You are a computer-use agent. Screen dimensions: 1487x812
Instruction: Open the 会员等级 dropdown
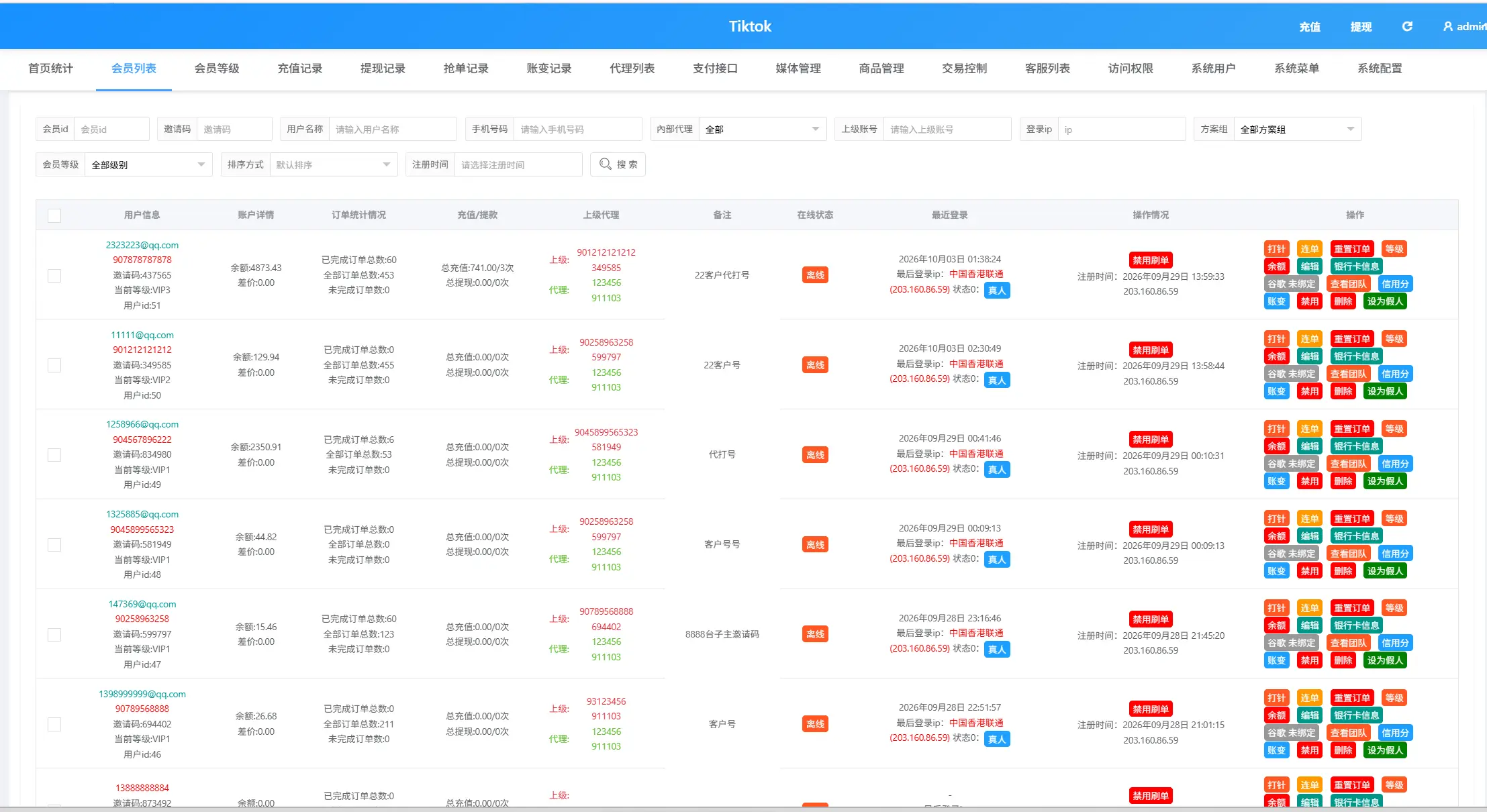(x=148, y=164)
